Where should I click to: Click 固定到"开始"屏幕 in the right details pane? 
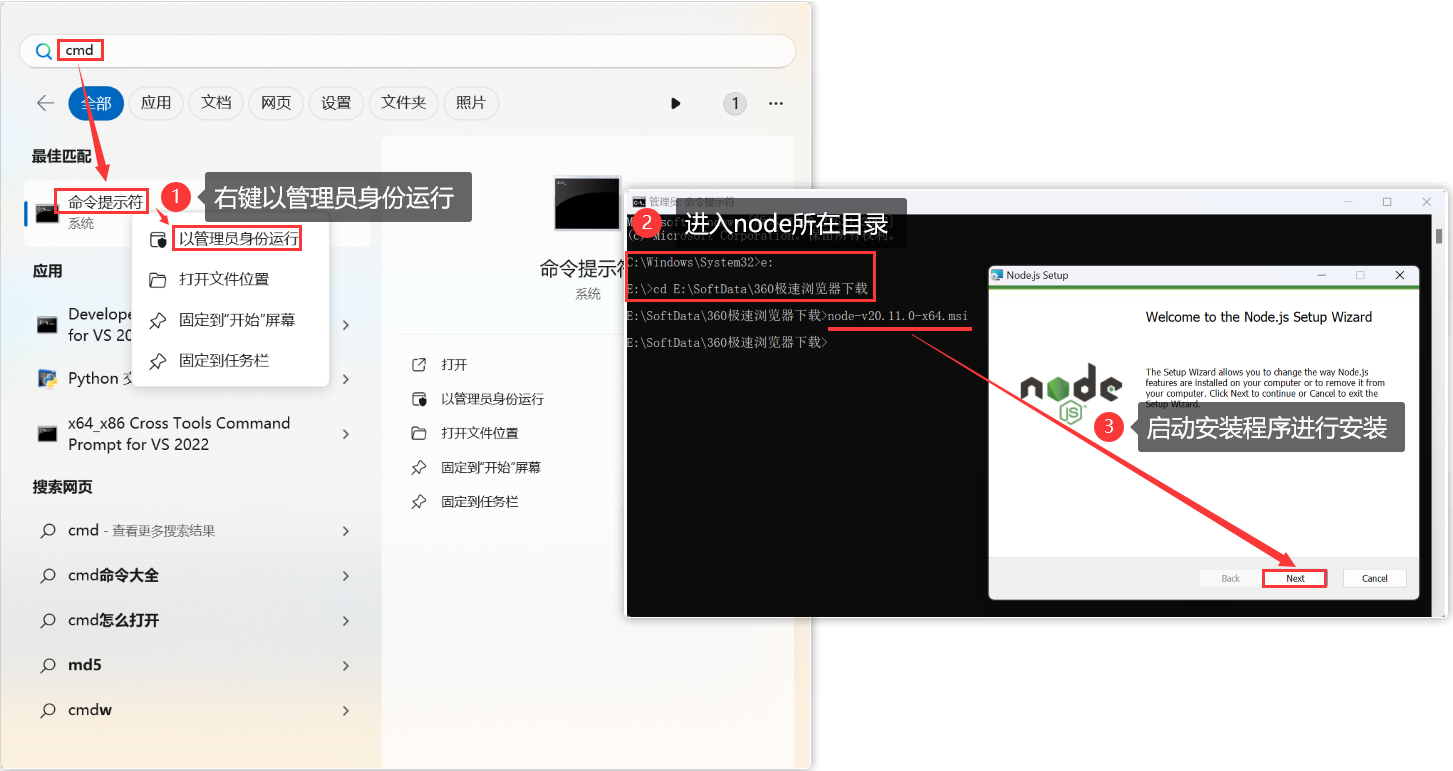[x=490, y=467]
